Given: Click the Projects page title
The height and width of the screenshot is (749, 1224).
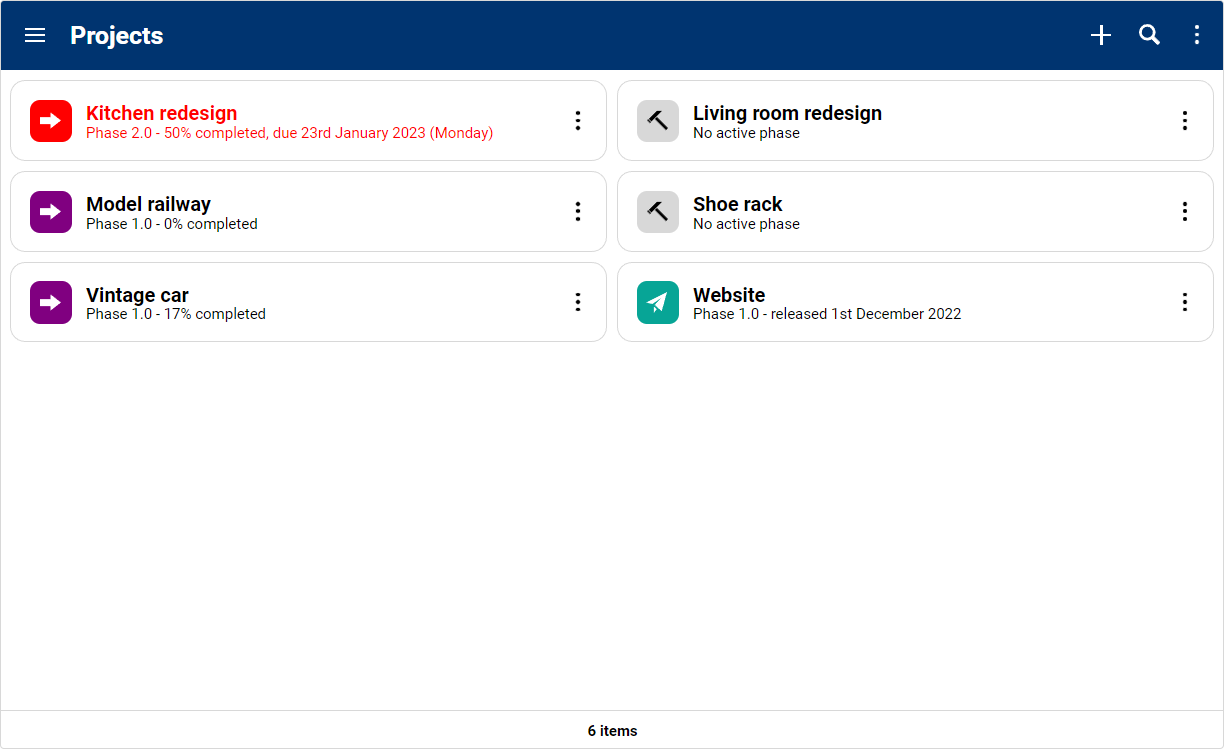Looking at the screenshot, I should (x=117, y=36).
